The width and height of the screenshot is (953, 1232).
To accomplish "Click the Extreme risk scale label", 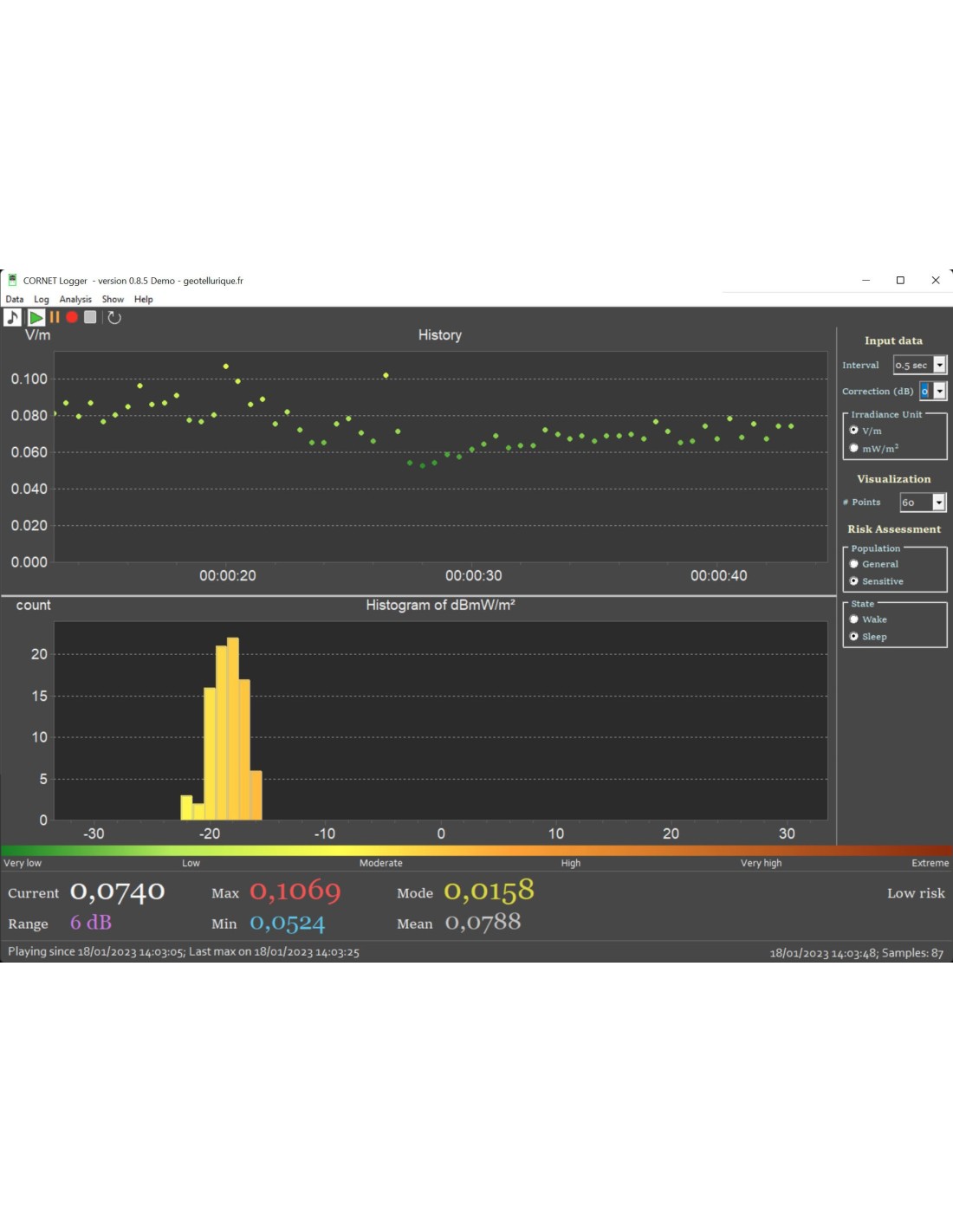I will tap(930, 863).
